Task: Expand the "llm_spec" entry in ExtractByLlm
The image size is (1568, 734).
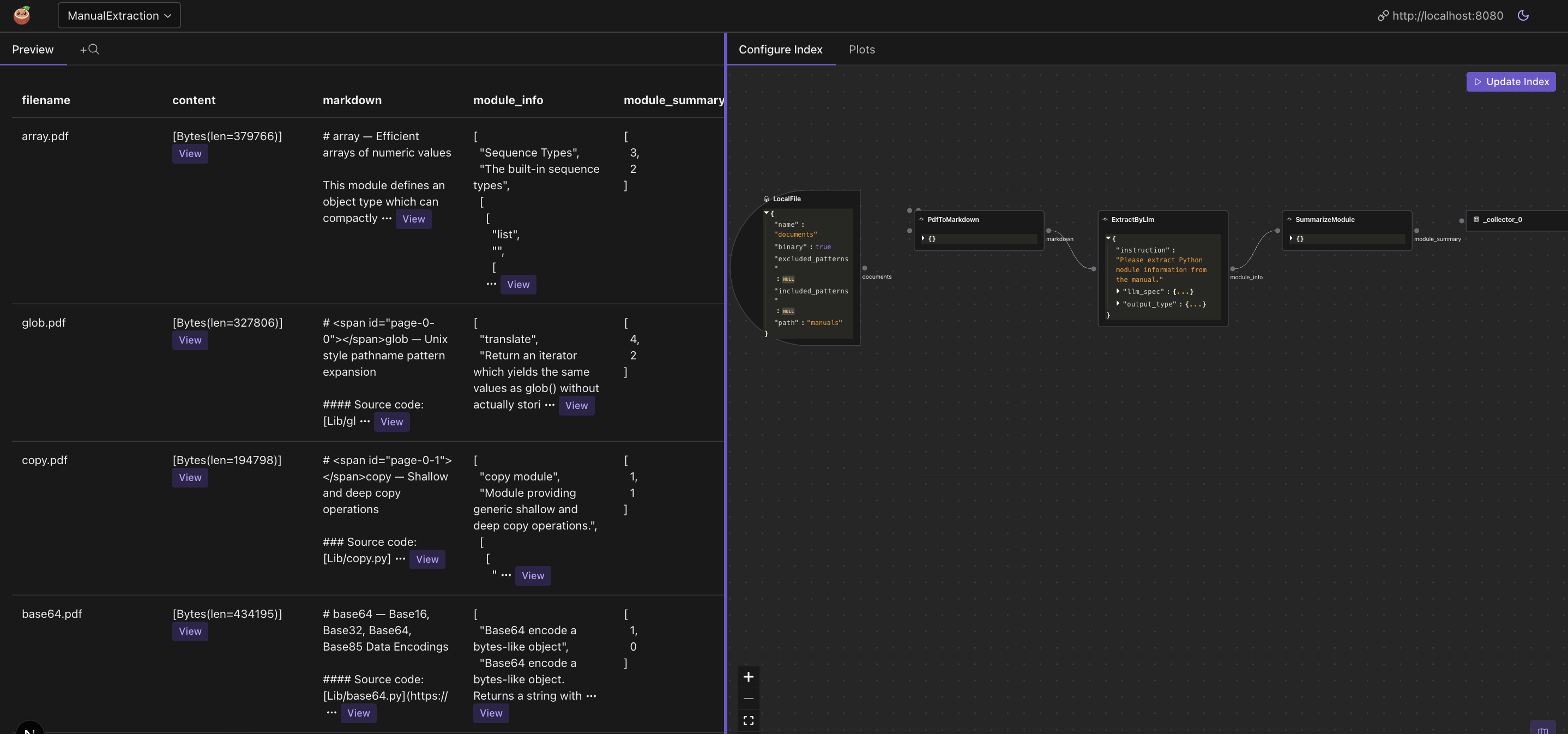Action: coord(1118,292)
